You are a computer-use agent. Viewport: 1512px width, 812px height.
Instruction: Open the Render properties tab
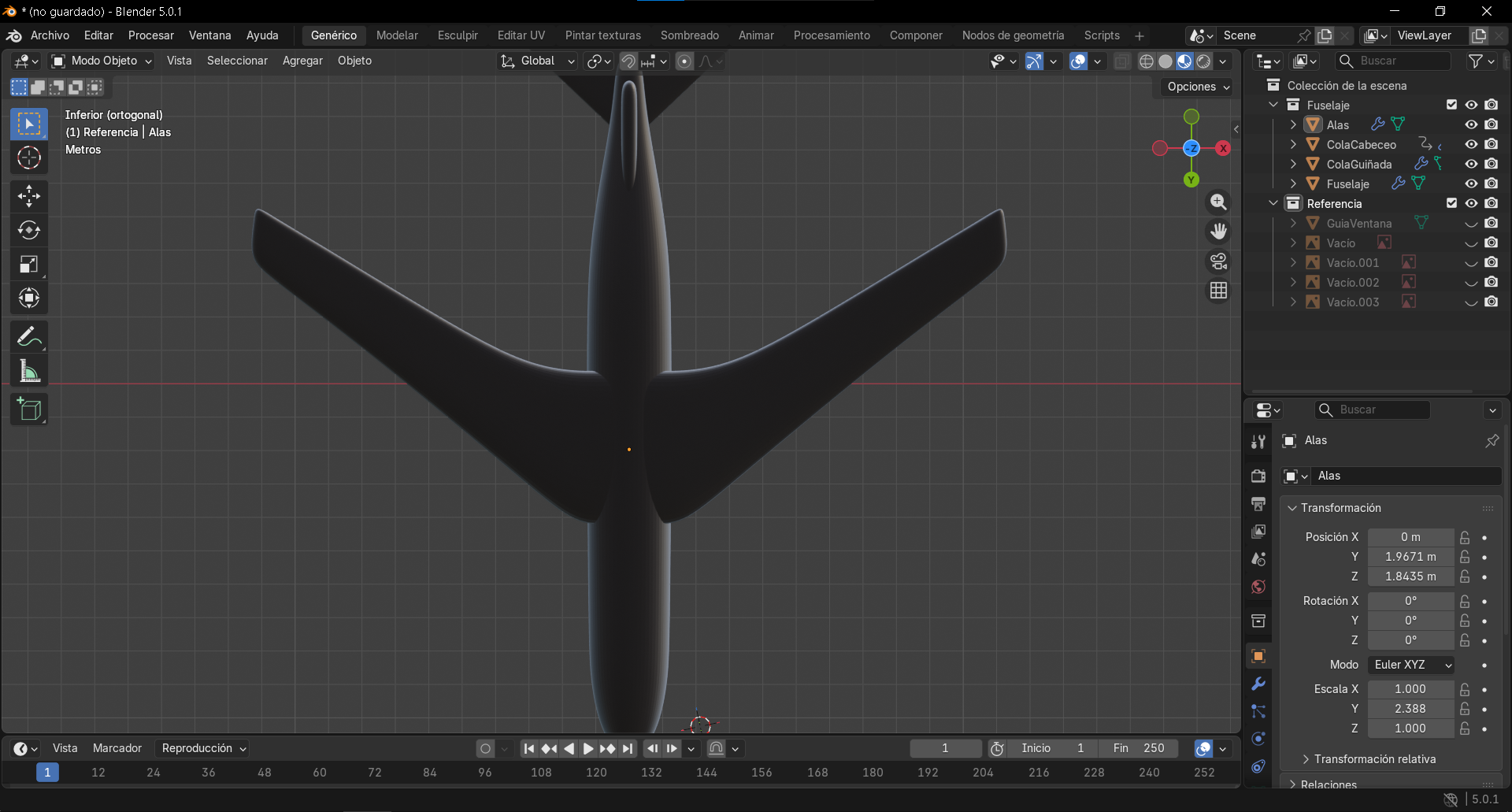1258,475
